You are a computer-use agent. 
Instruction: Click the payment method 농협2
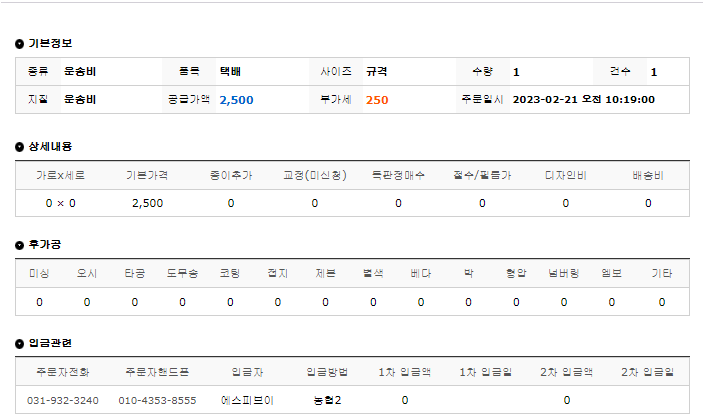327,400
